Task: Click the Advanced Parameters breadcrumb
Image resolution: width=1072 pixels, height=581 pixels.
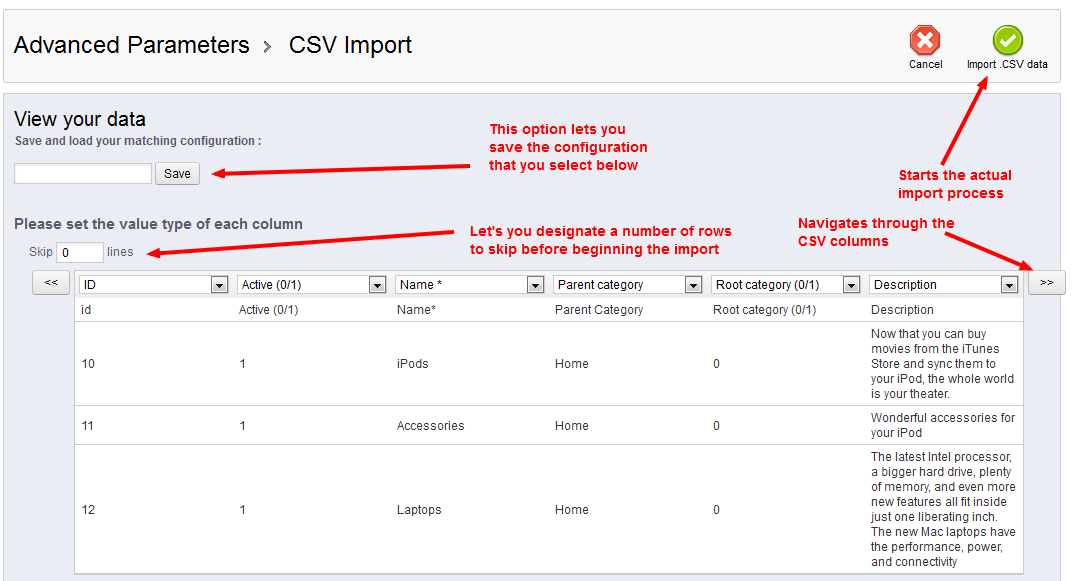Action: tap(132, 45)
